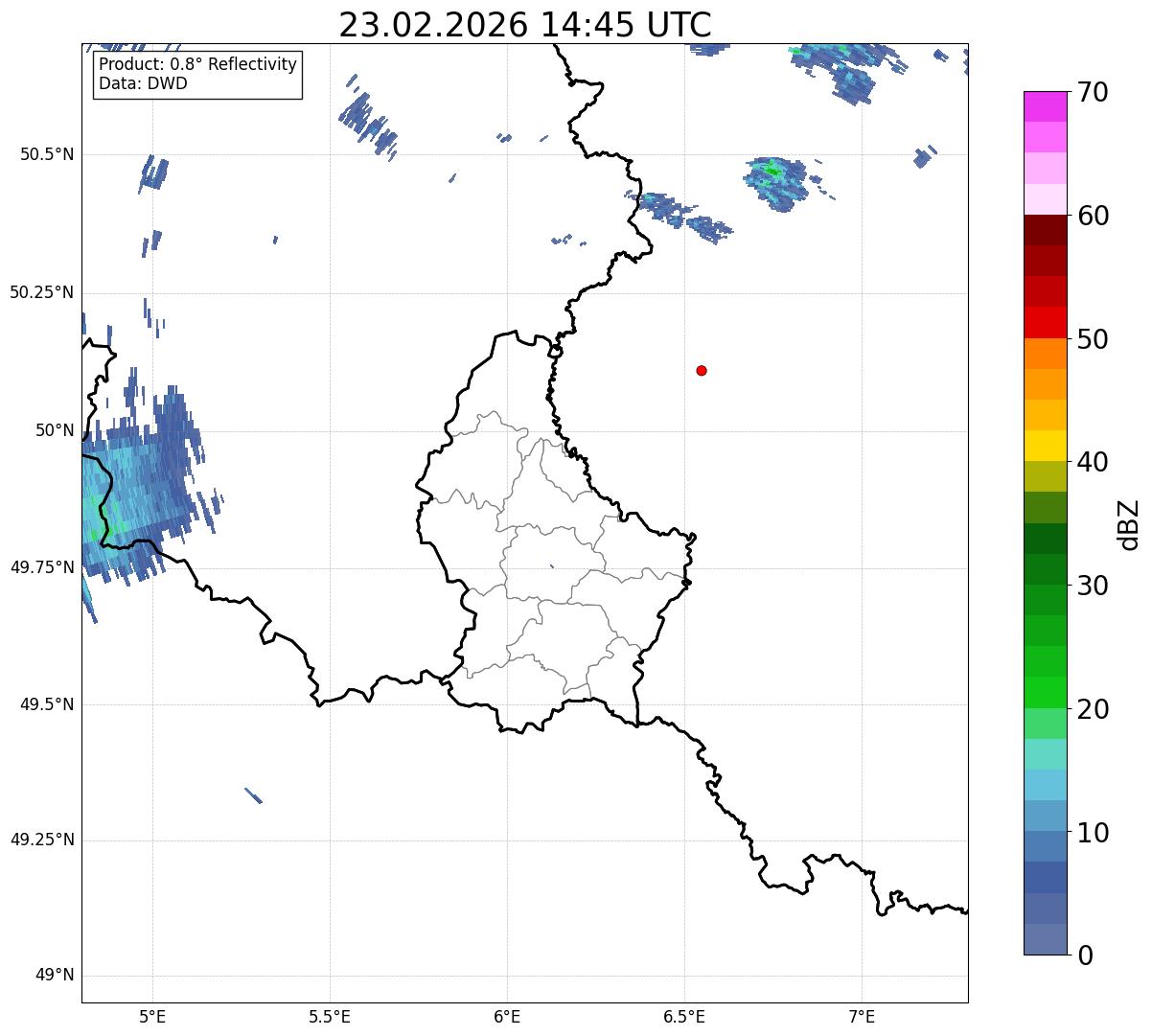Click the colorbar tick label 10

[x=1093, y=832]
